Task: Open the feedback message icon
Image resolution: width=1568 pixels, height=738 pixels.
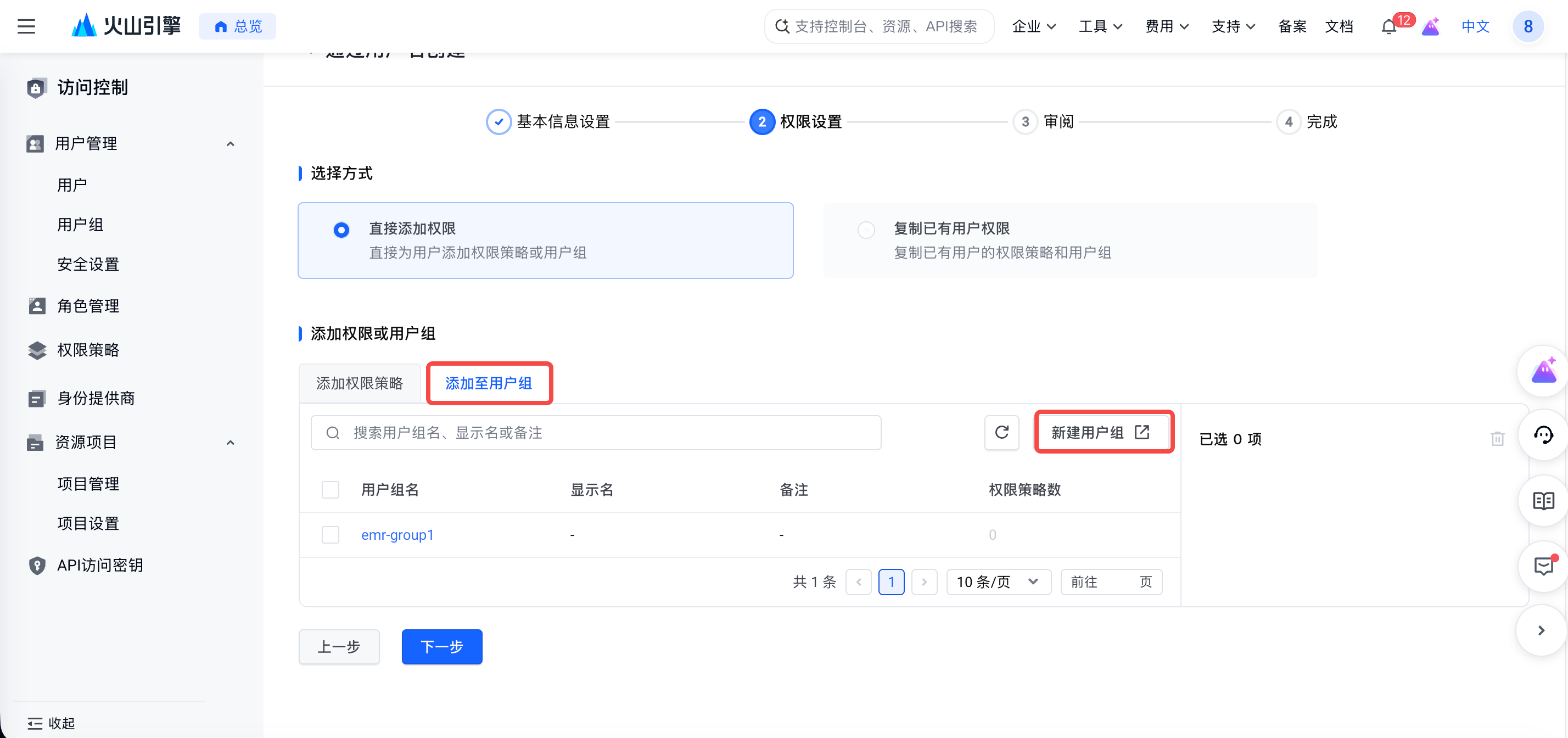Action: pyautogui.click(x=1543, y=566)
